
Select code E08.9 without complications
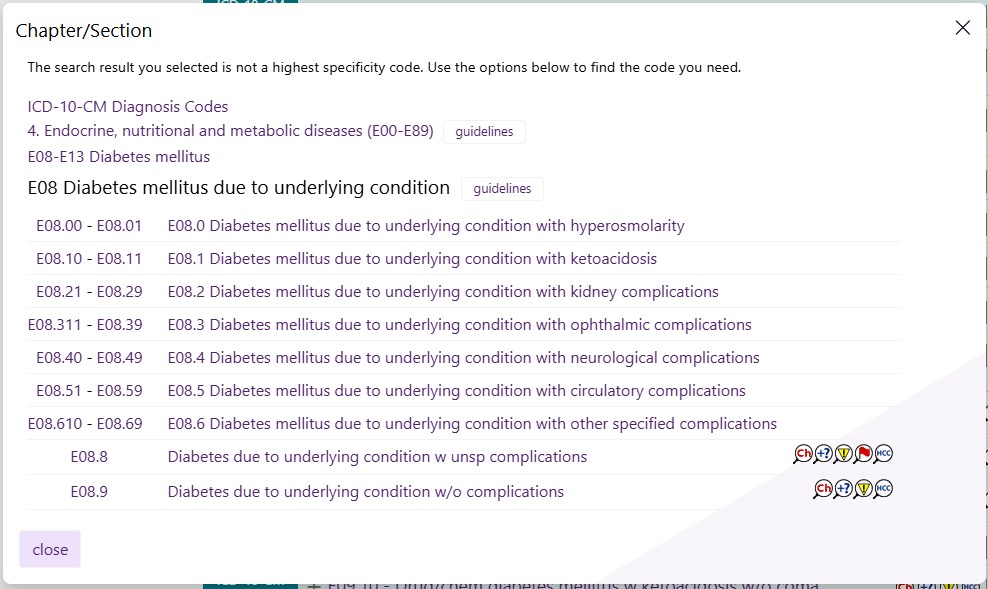[x=365, y=491]
